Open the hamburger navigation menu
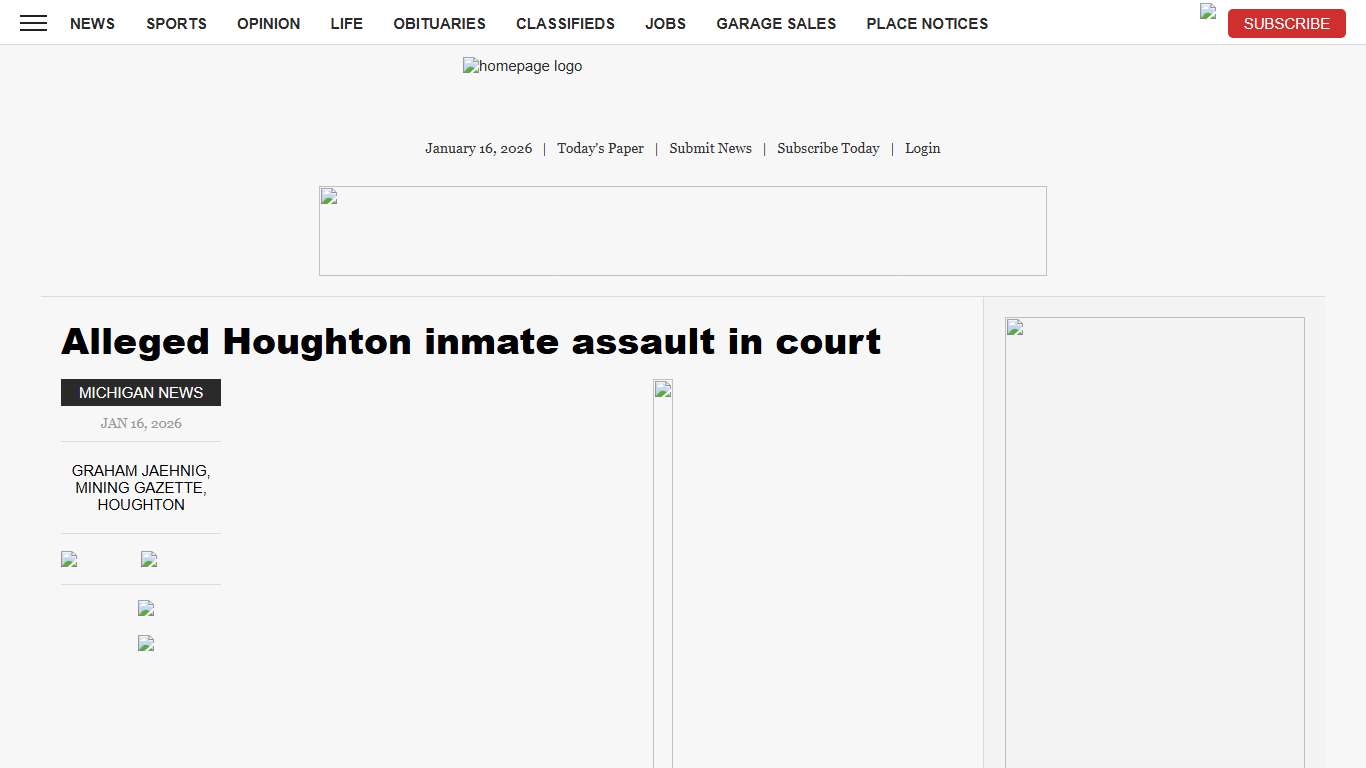Viewport: 1366px width, 768px height. point(33,23)
